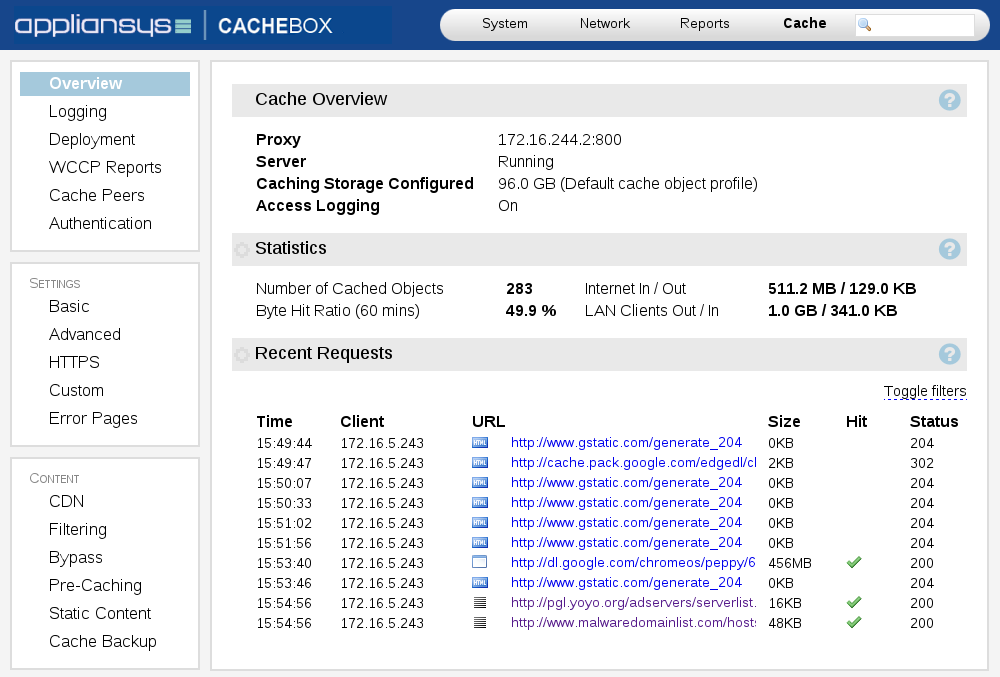Open the cache.pack.google.com URL link
Viewport: 1000px width, 677px height.
(633, 463)
